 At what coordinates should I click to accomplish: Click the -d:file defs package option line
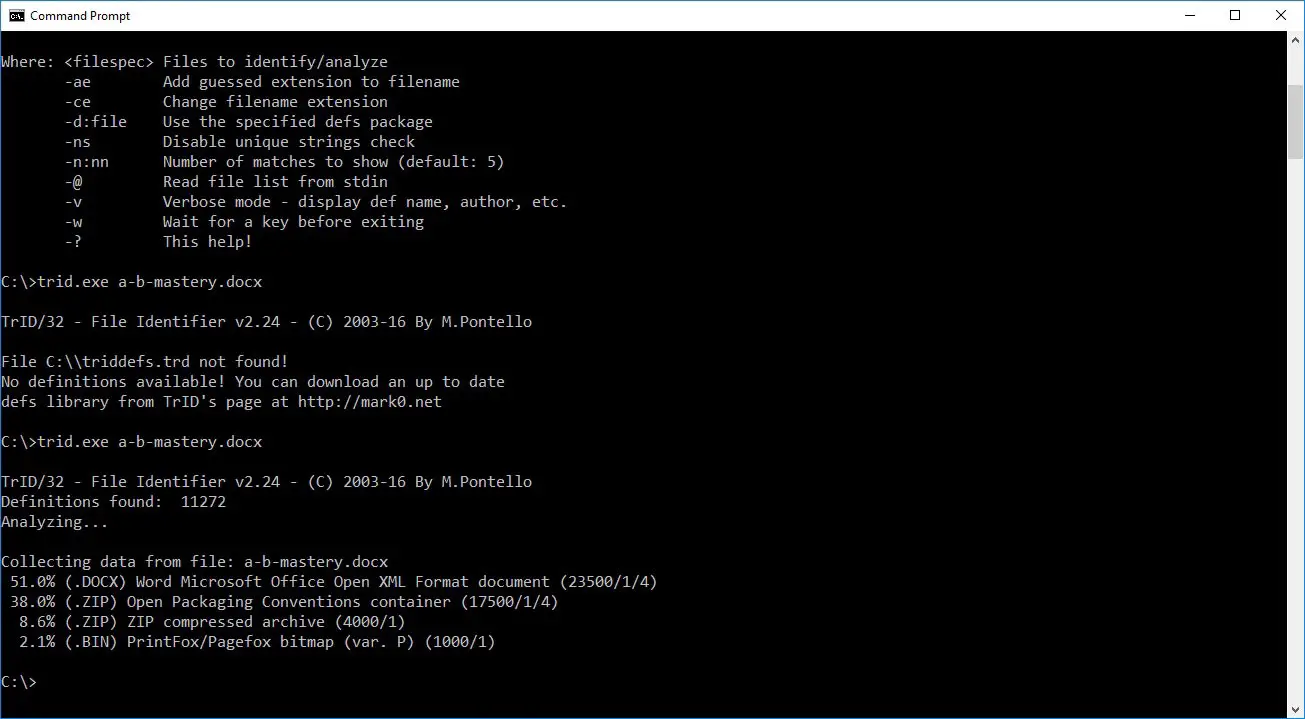click(248, 122)
